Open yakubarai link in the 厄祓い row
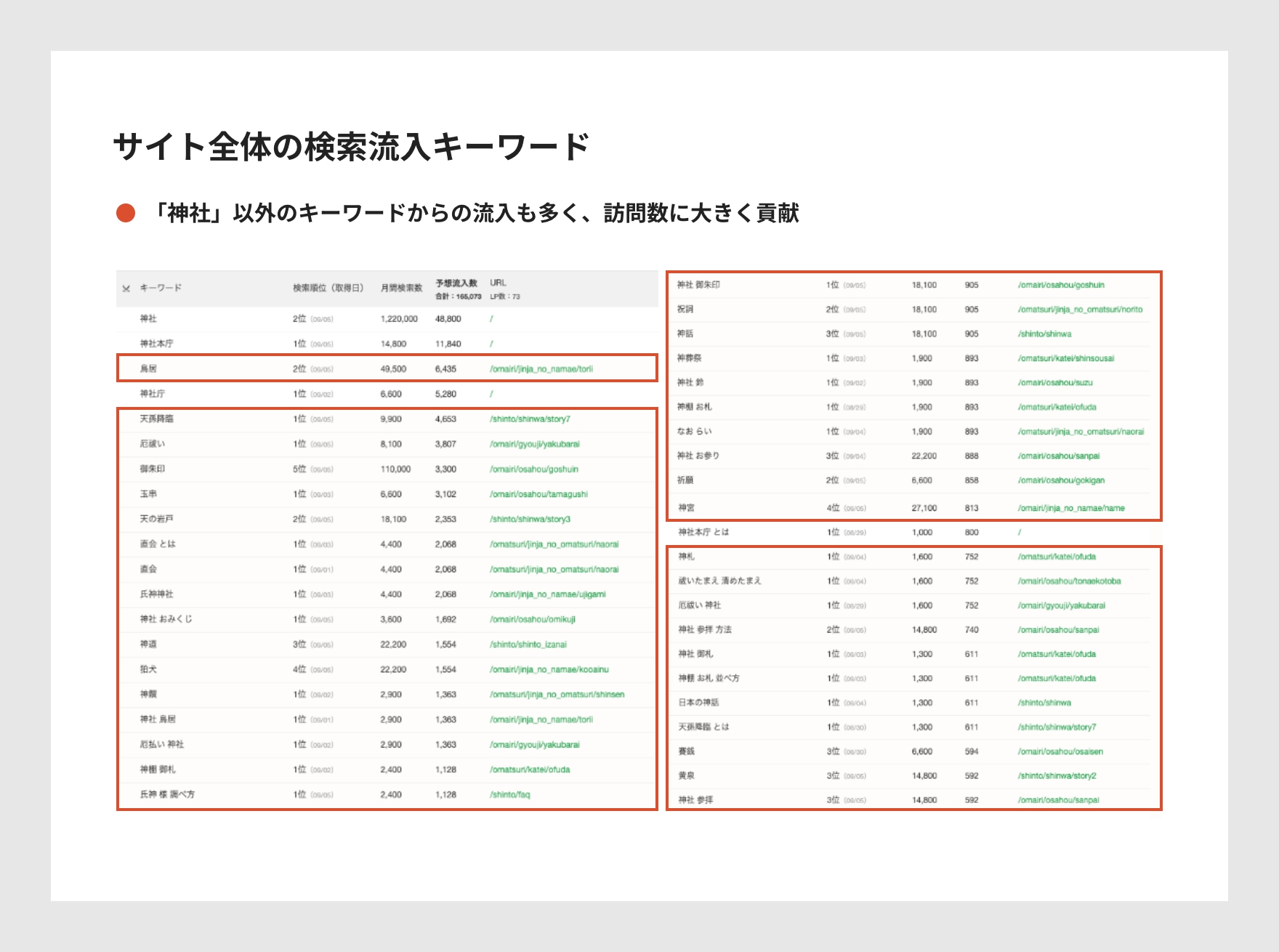Viewport: 1279px width, 952px height. (x=535, y=444)
